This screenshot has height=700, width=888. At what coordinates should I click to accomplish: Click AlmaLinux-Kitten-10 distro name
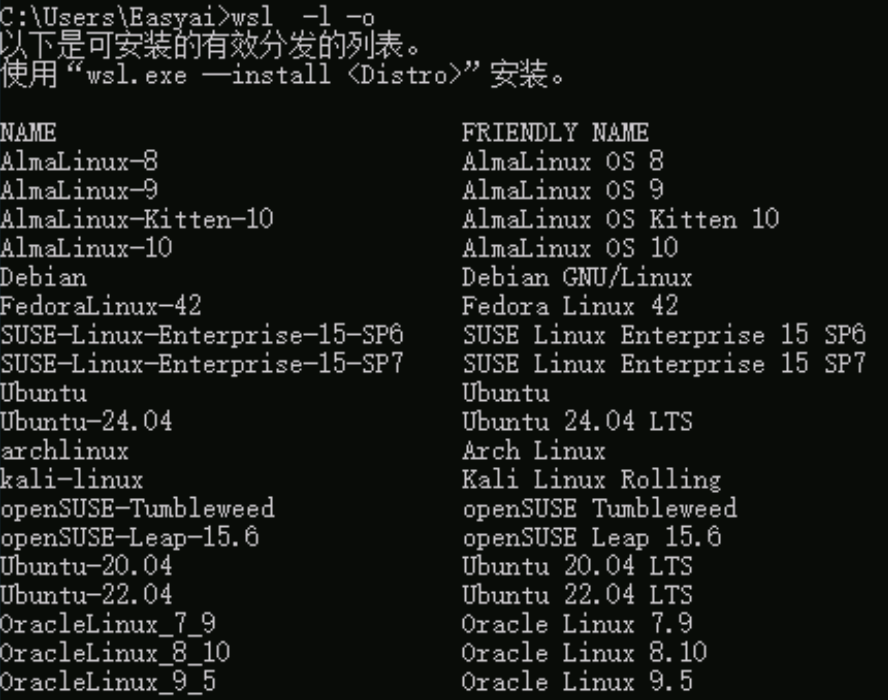point(136,219)
